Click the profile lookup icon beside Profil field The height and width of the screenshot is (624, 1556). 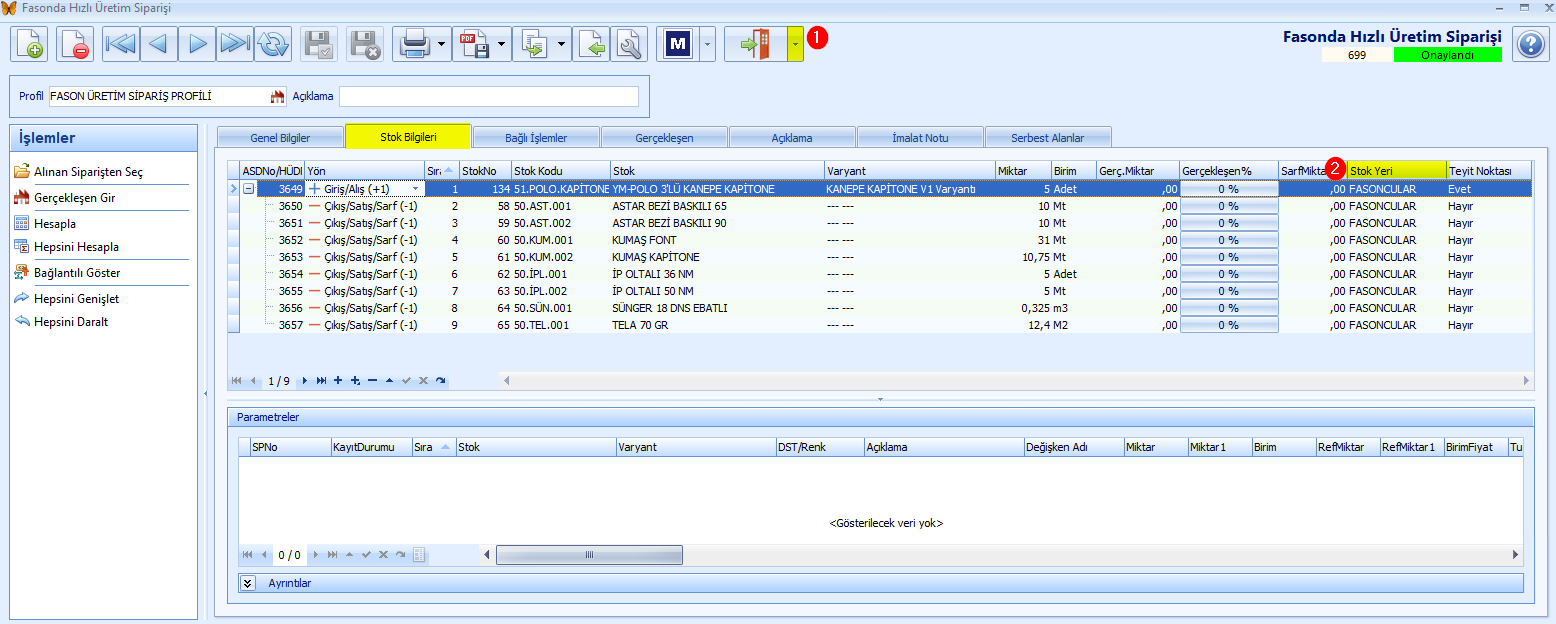[x=278, y=97]
